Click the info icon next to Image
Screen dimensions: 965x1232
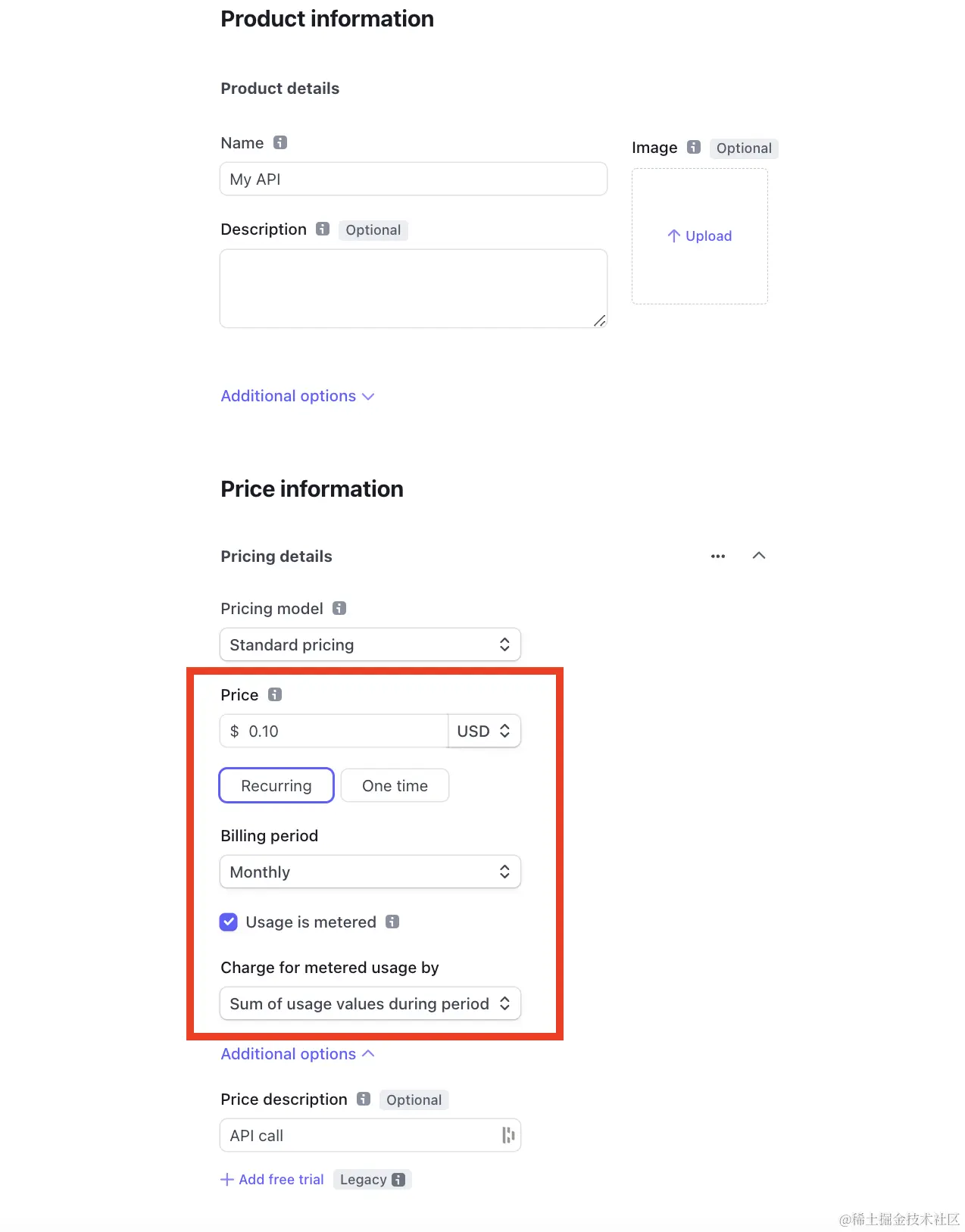(693, 147)
